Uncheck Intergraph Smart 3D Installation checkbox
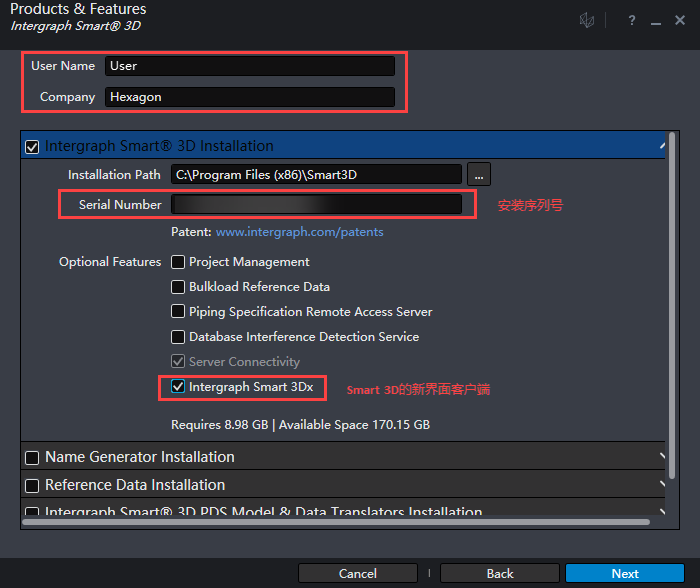Screen dimensions: 700x588 click(x=32, y=146)
